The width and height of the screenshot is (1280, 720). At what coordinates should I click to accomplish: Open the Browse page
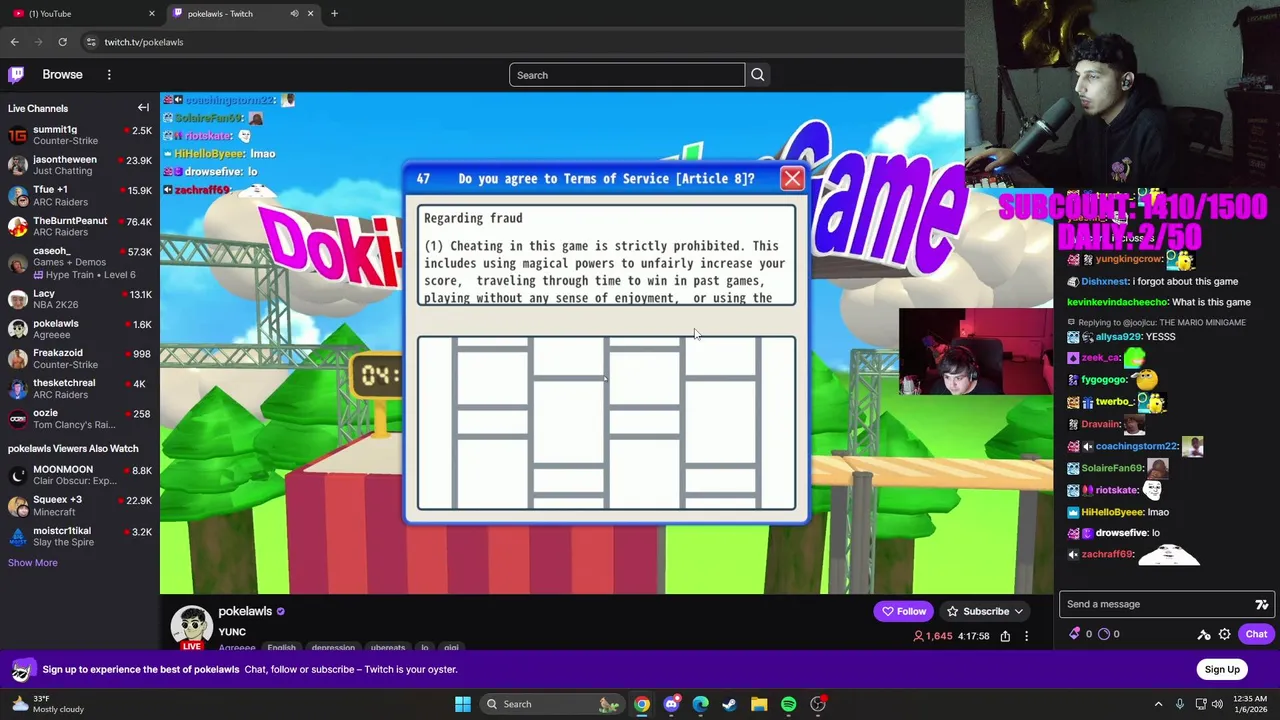click(62, 75)
